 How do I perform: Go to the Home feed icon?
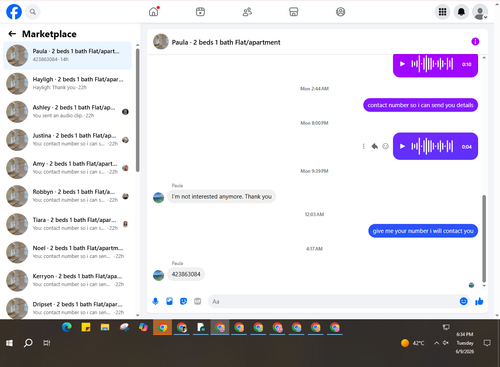[154, 12]
